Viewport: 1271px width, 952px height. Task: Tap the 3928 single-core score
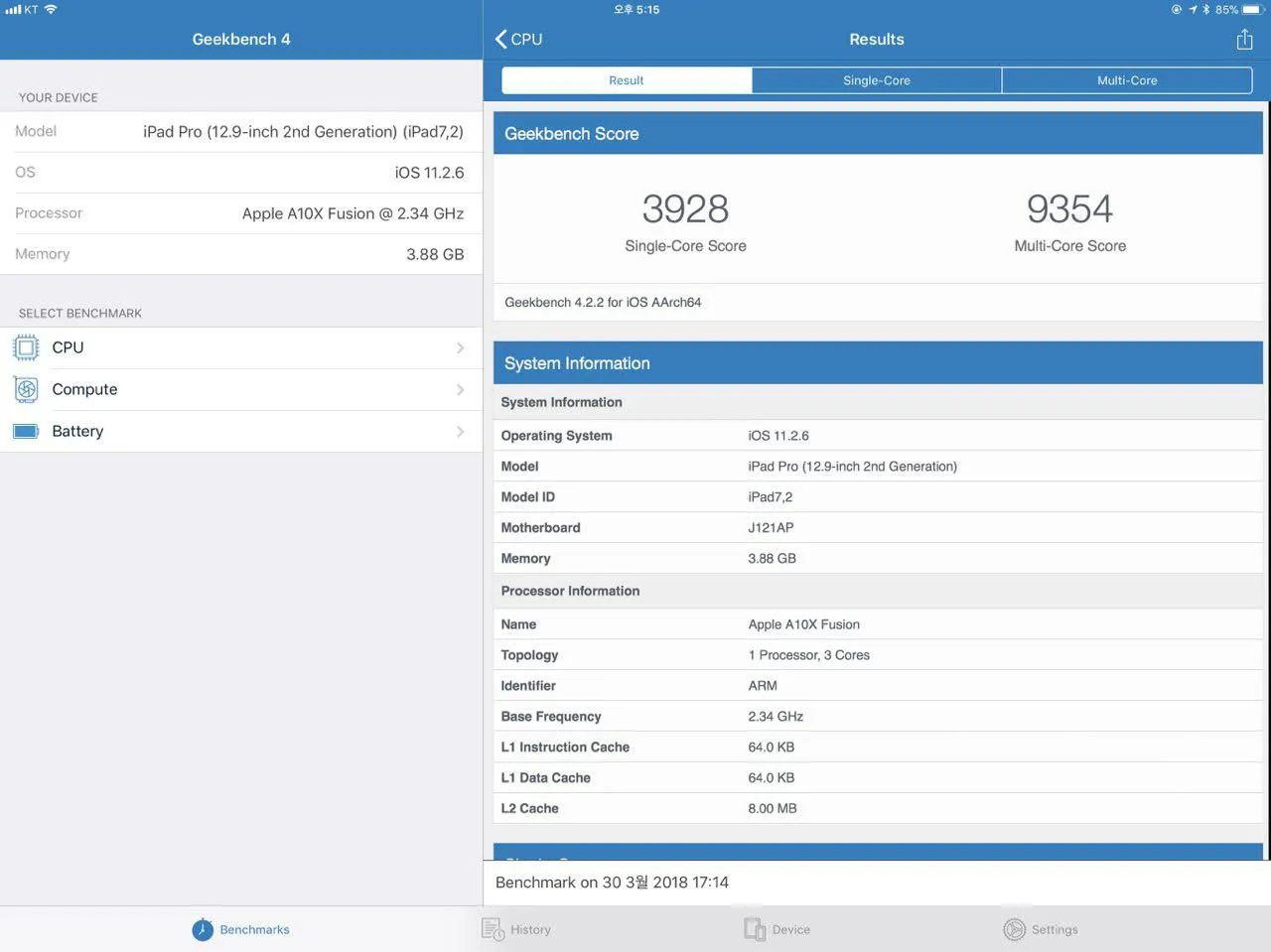pos(685,209)
